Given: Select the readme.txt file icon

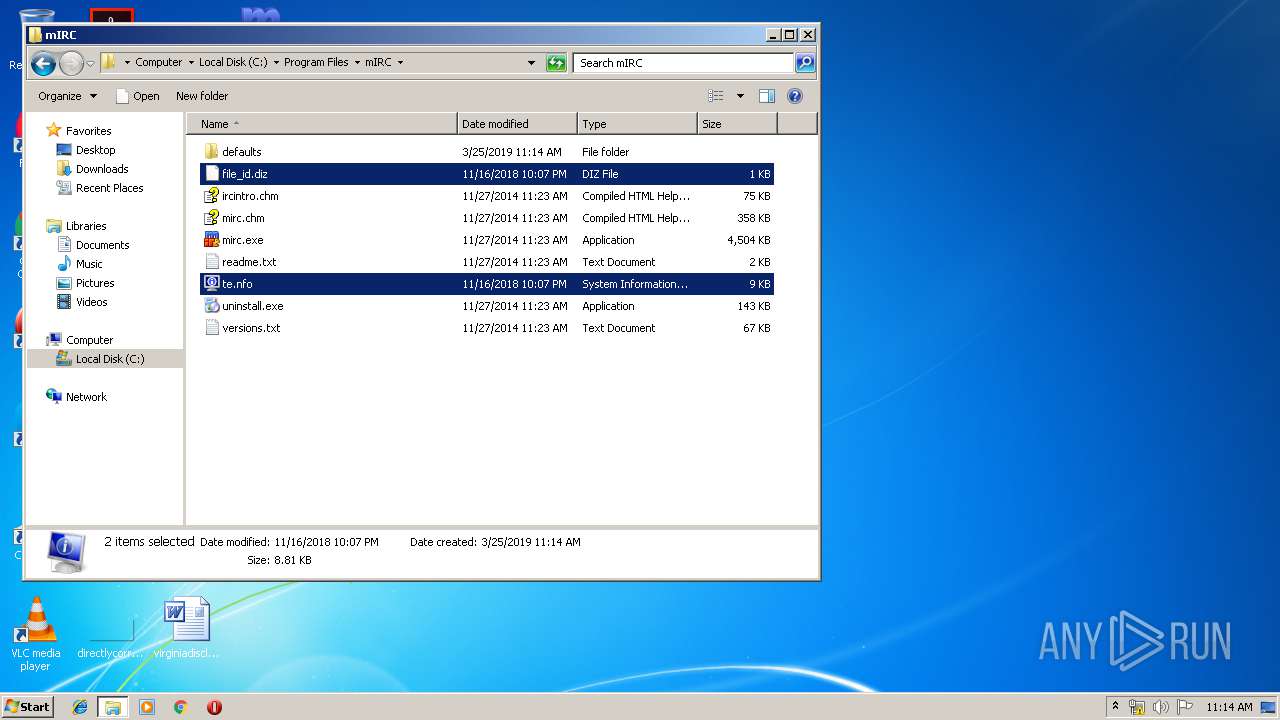Looking at the screenshot, I should [x=211, y=262].
